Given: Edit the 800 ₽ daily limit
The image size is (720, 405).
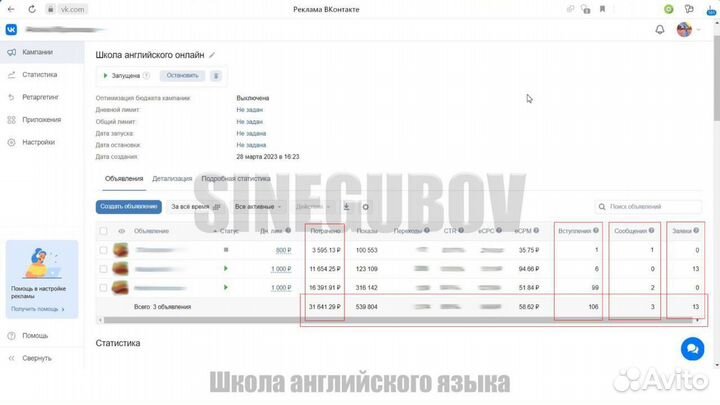Looking at the screenshot, I should click(x=283, y=250).
